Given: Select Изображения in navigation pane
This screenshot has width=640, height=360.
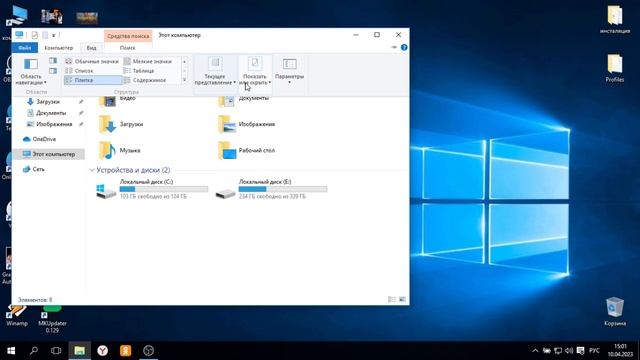Looking at the screenshot, I should 54,124.
